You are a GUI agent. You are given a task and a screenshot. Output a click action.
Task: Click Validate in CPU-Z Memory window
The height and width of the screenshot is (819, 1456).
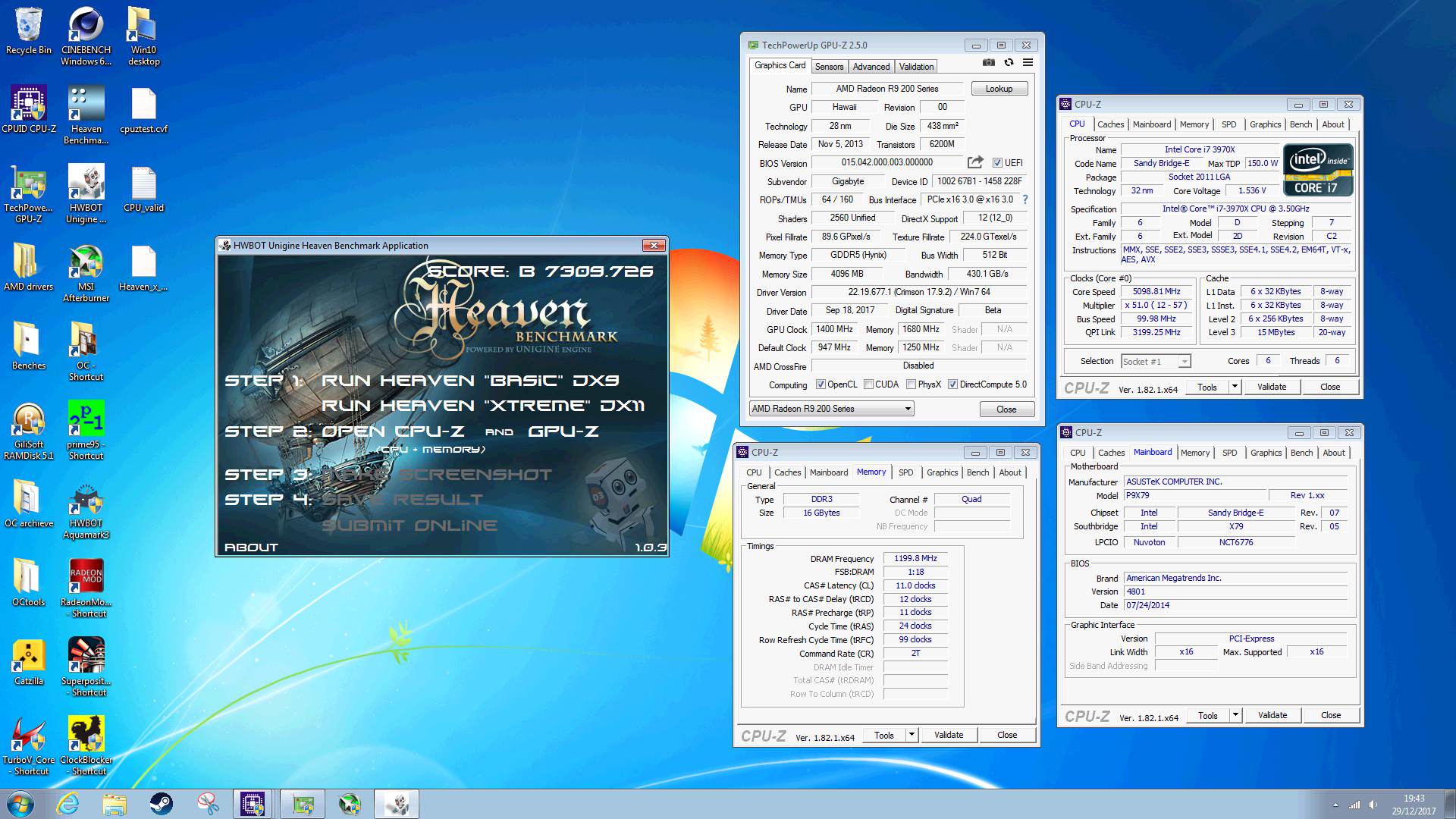click(949, 735)
